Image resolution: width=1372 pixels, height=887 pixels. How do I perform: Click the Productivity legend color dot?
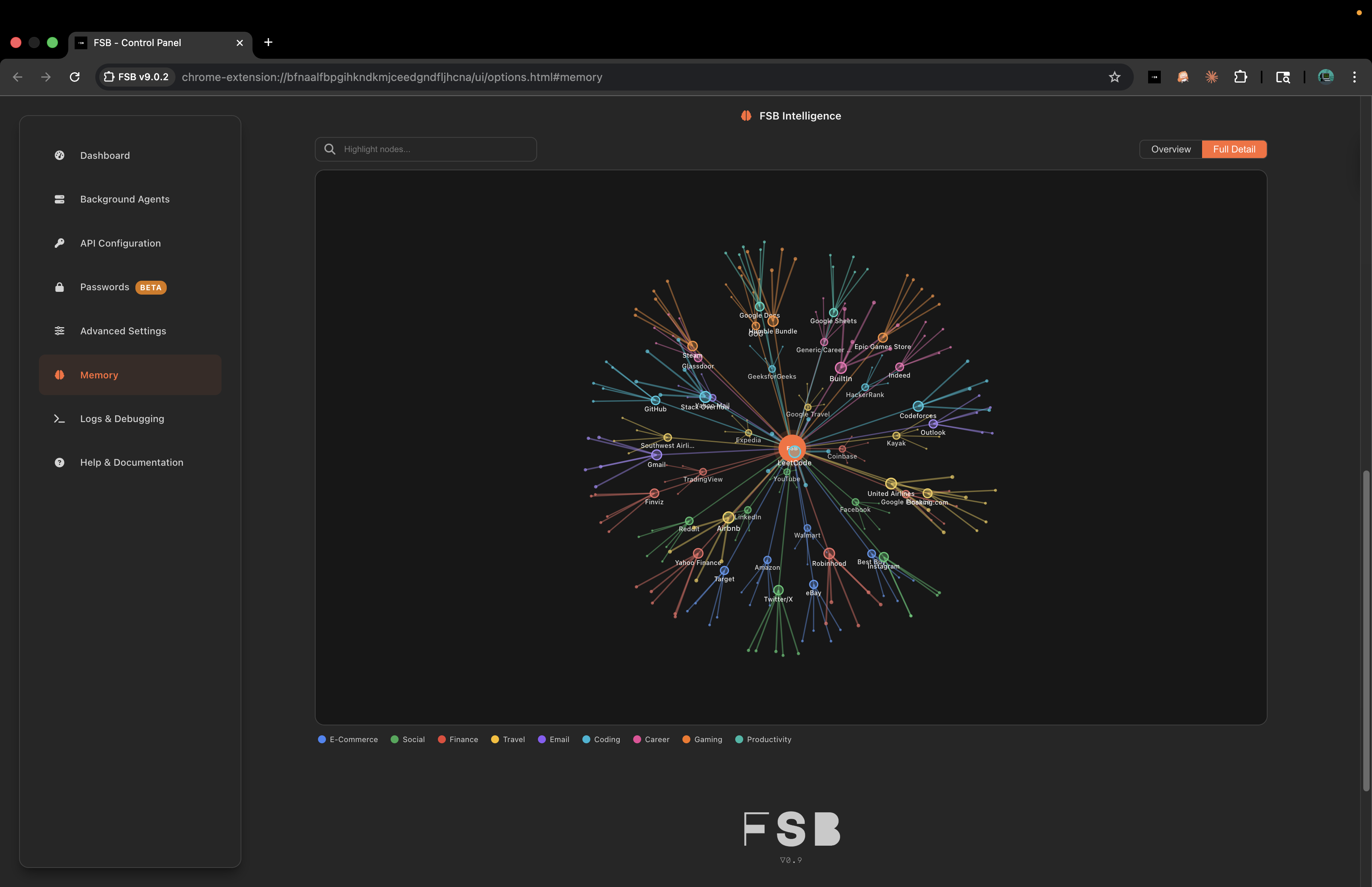[x=739, y=740]
